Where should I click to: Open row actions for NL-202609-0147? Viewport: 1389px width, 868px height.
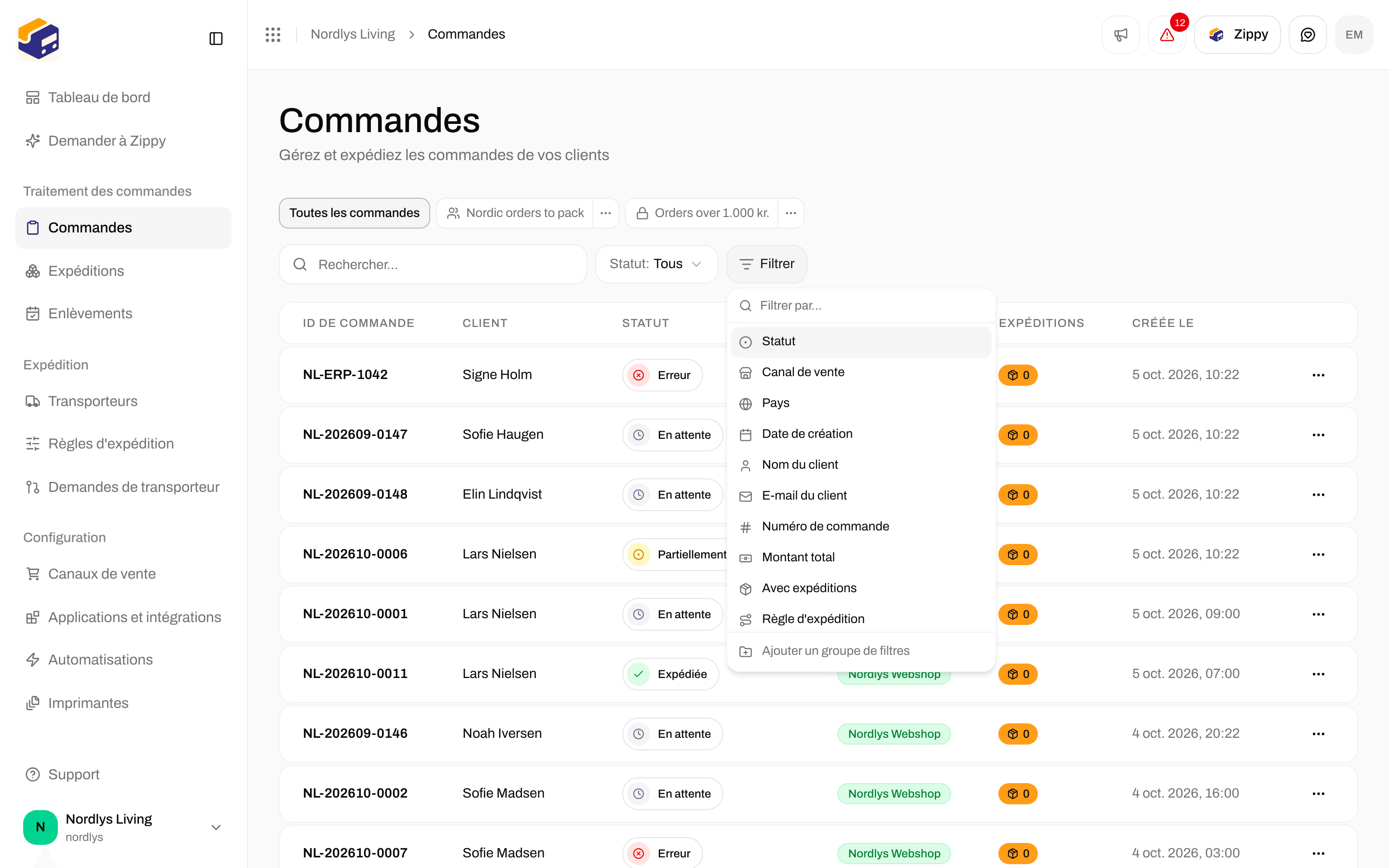pyautogui.click(x=1319, y=434)
